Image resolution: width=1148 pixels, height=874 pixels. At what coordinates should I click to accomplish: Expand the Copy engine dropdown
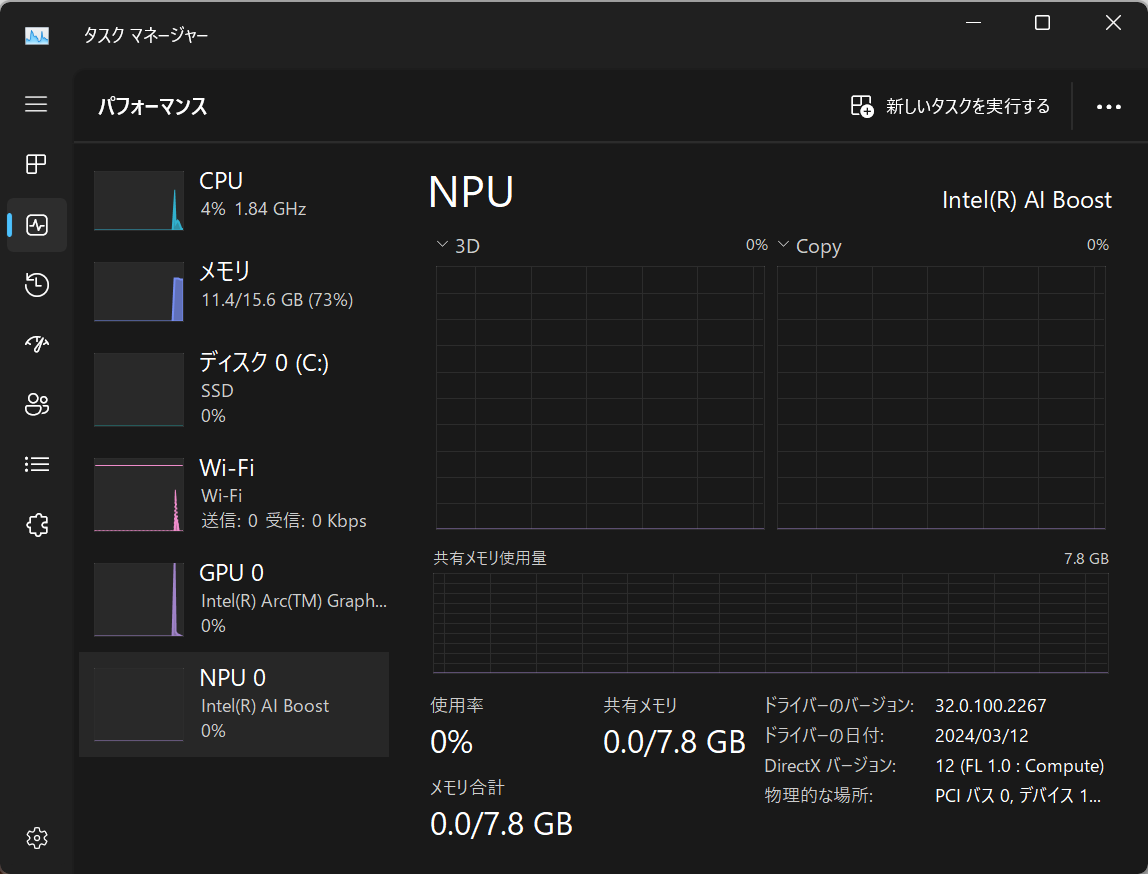point(783,244)
